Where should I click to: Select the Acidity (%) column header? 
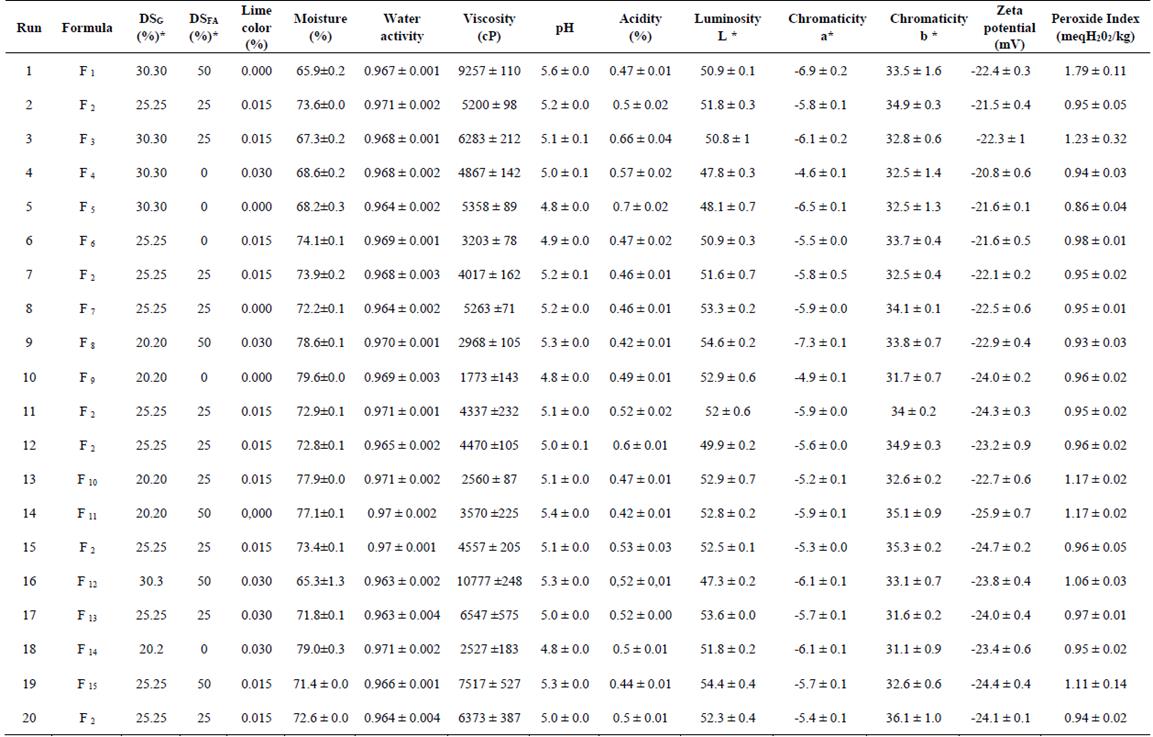[x=640, y=27]
